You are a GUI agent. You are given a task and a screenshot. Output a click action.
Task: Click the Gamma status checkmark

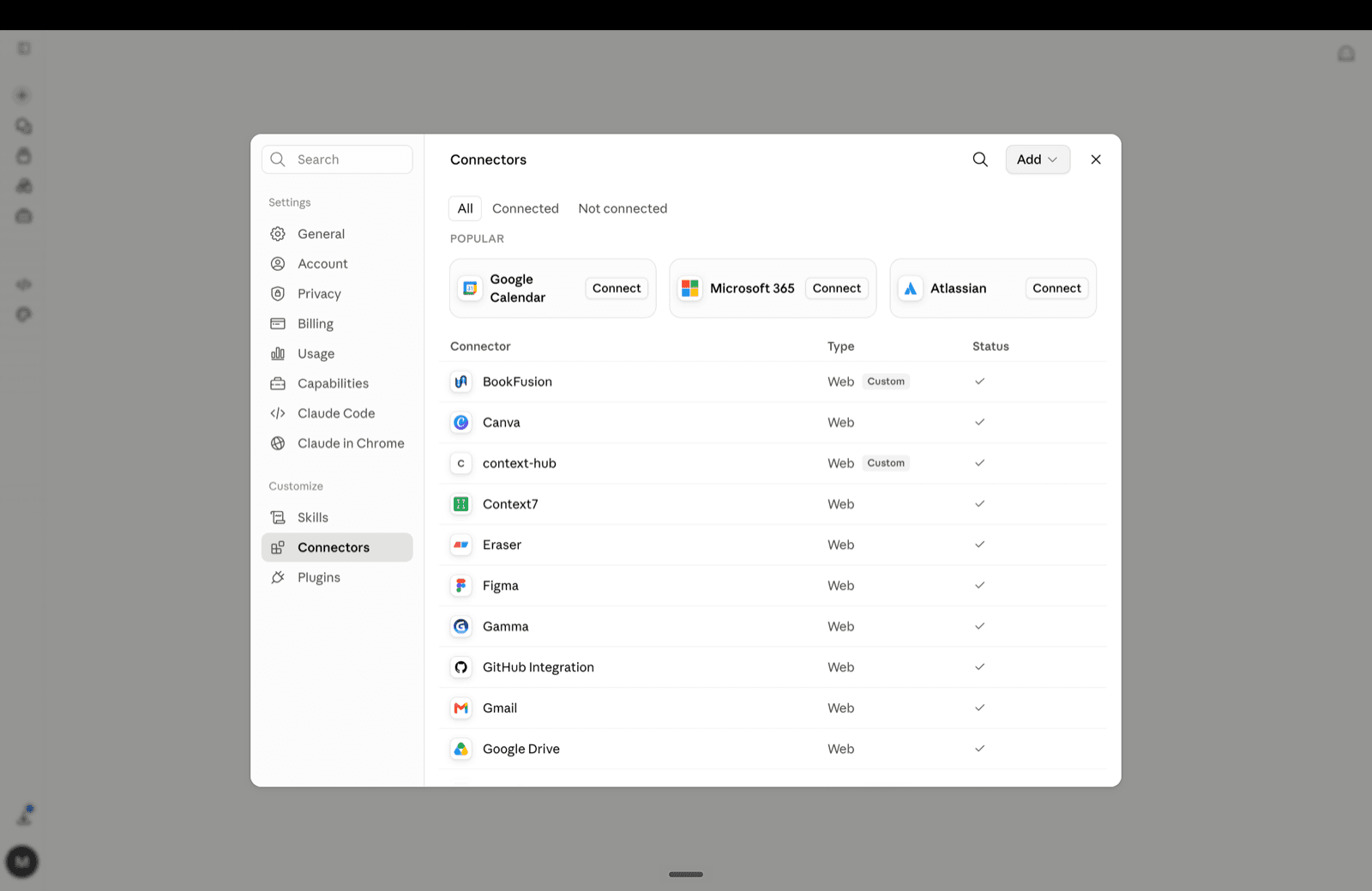[x=979, y=626]
